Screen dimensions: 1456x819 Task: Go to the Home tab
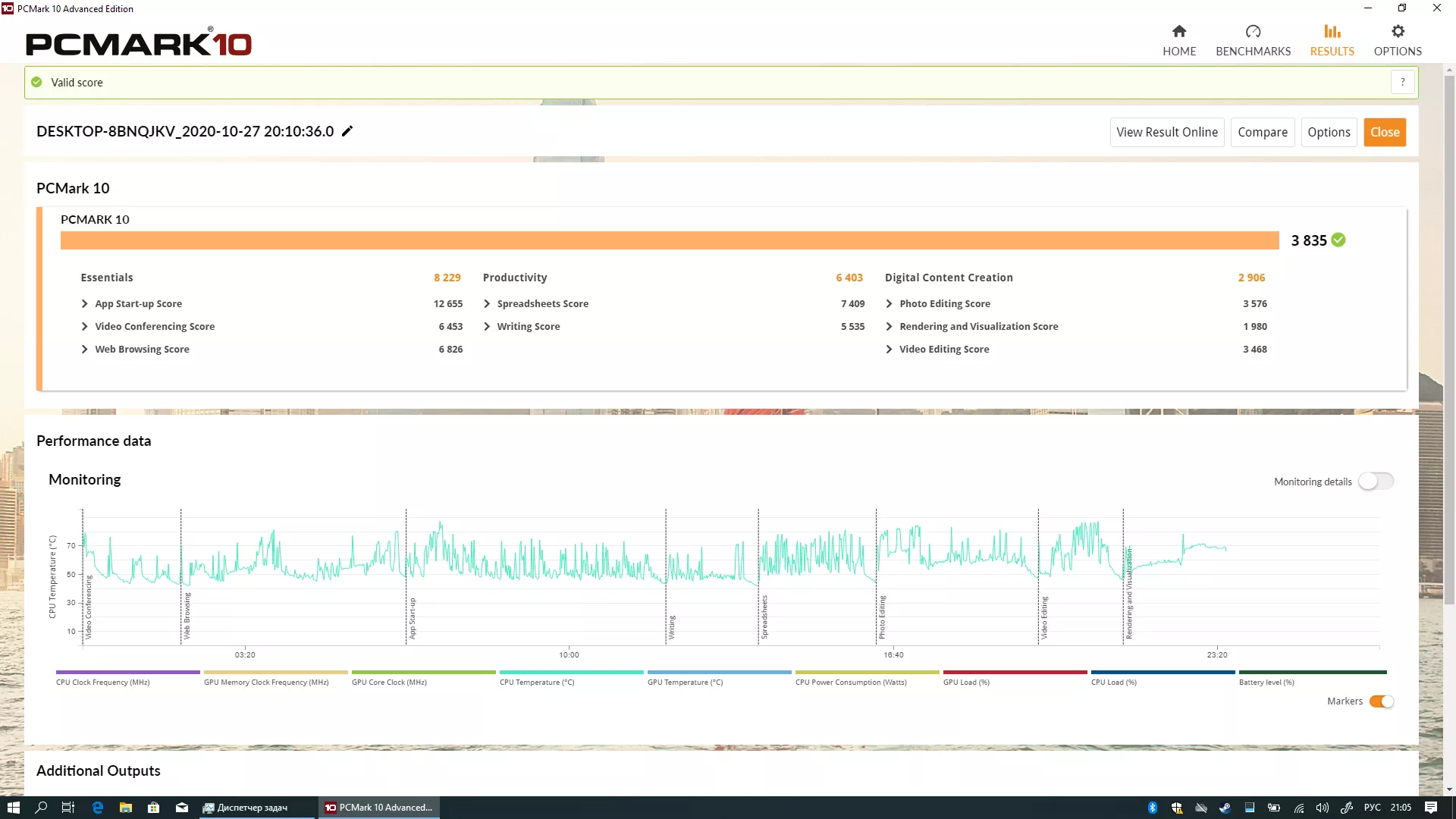click(1179, 40)
